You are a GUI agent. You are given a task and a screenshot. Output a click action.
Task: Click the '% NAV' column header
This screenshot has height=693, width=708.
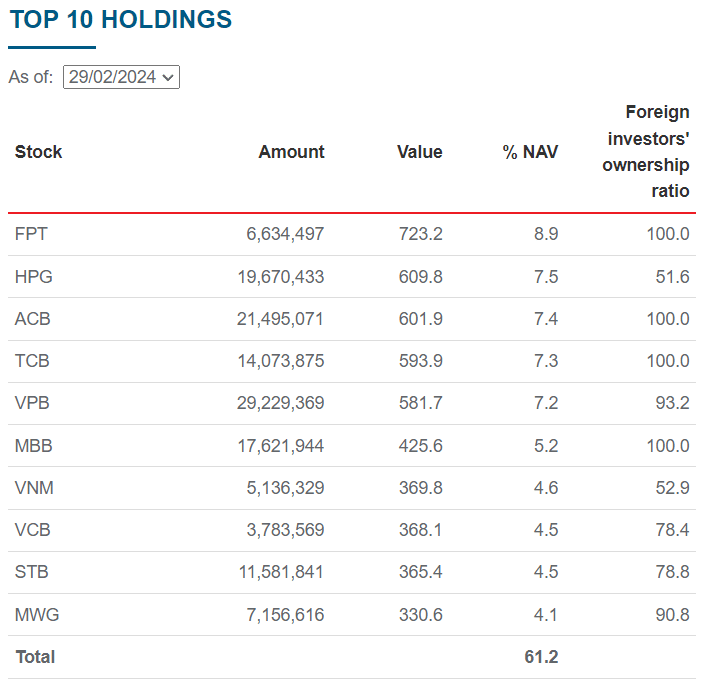(530, 152)
